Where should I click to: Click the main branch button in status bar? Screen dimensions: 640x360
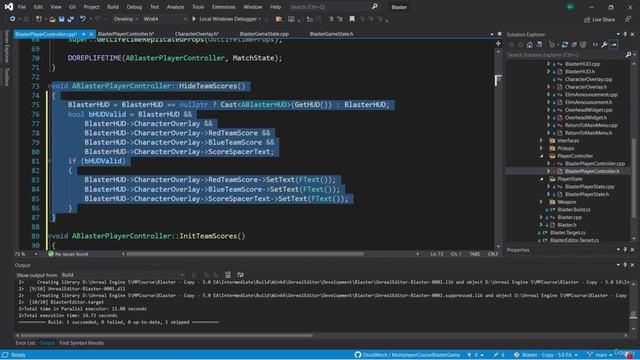(598, 355)
